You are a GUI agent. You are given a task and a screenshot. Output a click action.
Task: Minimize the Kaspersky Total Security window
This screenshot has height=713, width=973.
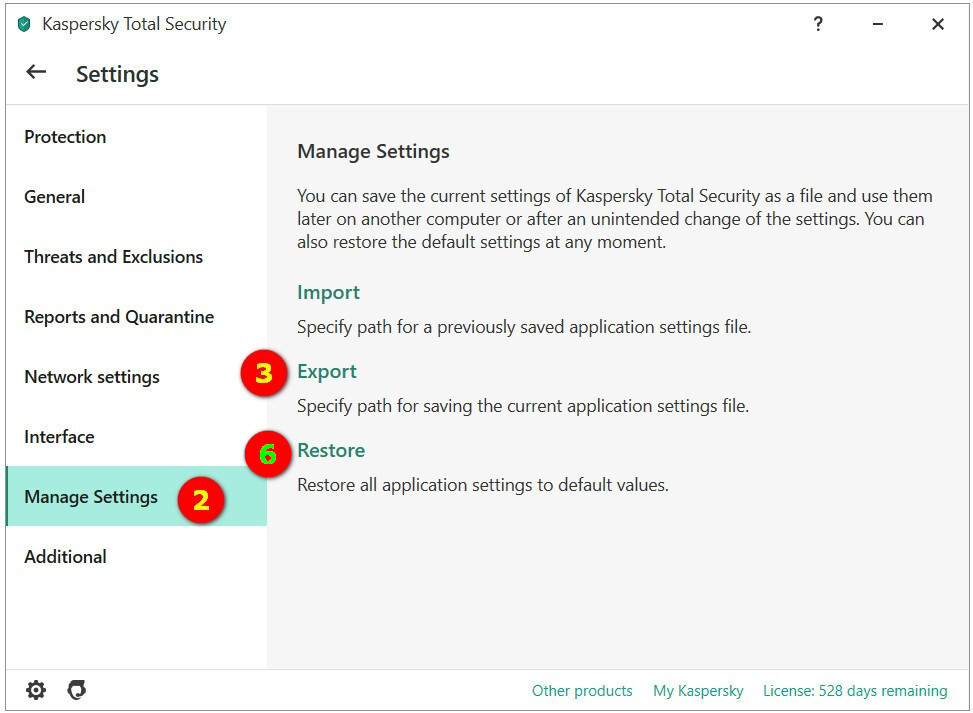878,24
